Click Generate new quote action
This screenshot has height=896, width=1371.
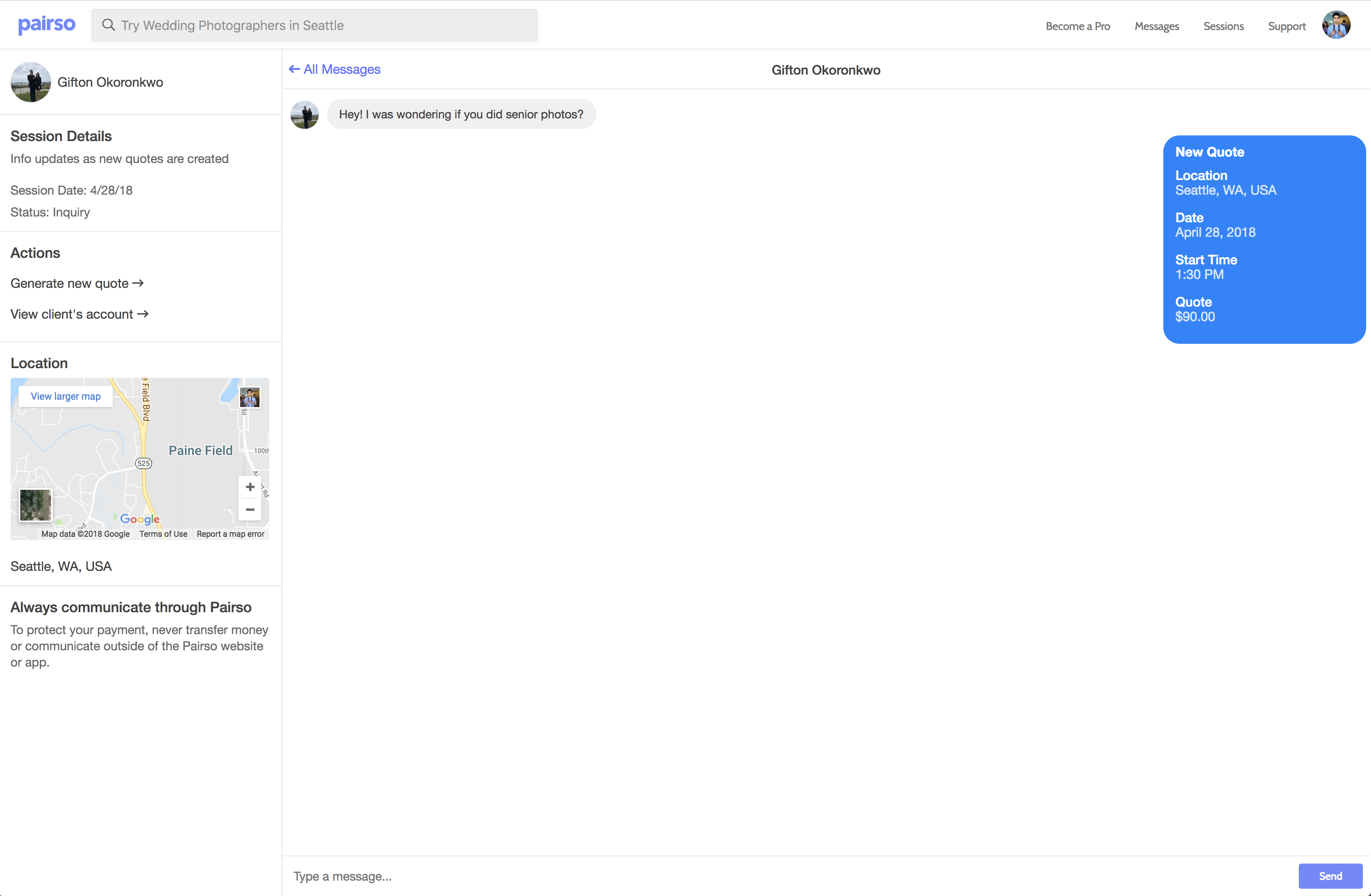pos(77,283)
